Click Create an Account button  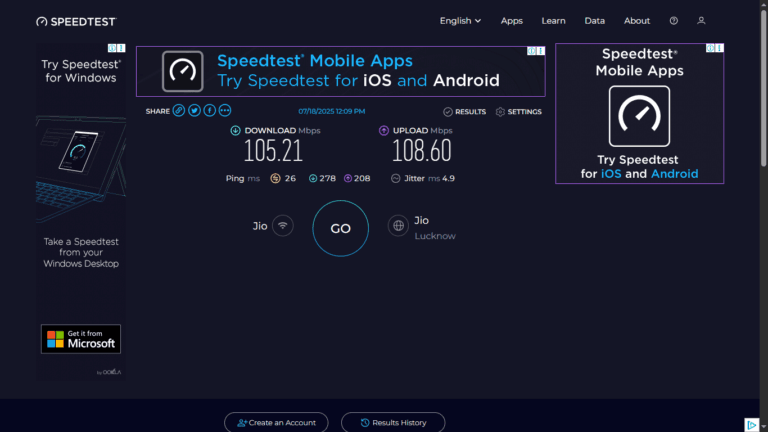tap(276, 422)
